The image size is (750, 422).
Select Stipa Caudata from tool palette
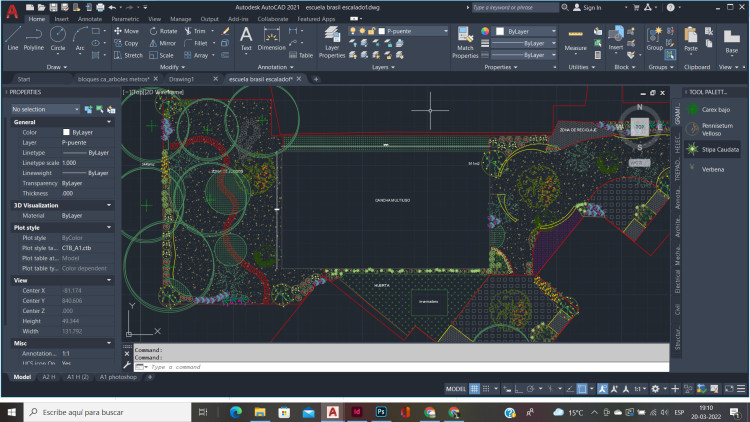pyautogui.click(x=712, y=149)
